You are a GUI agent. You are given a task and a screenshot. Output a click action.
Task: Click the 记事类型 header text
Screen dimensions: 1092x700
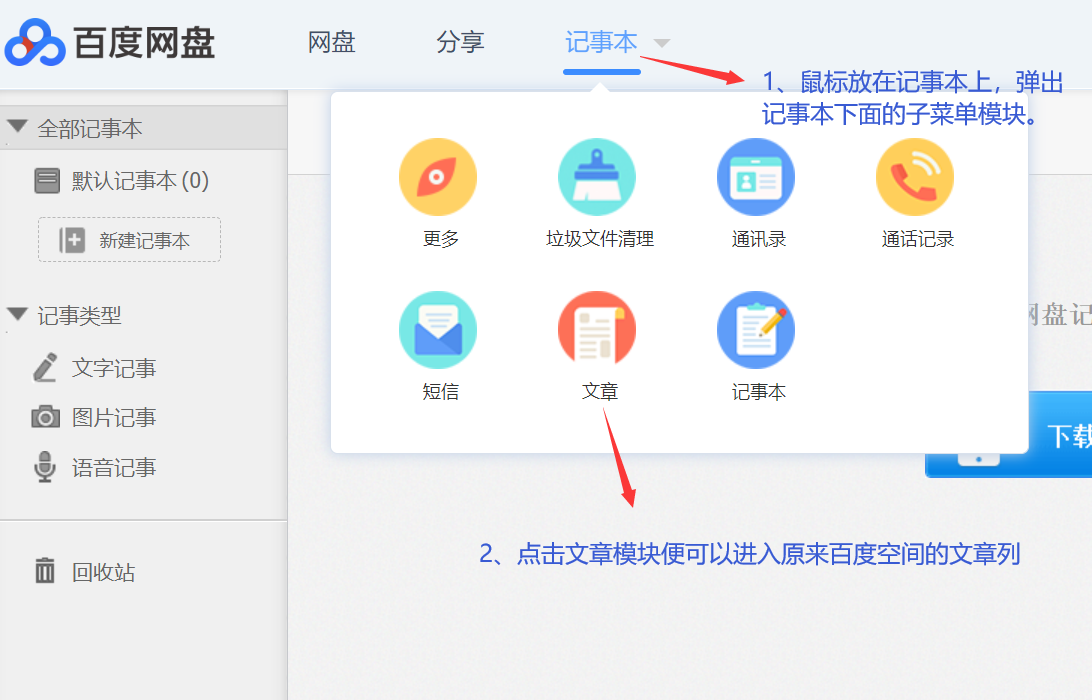click(x=79, y=316)
